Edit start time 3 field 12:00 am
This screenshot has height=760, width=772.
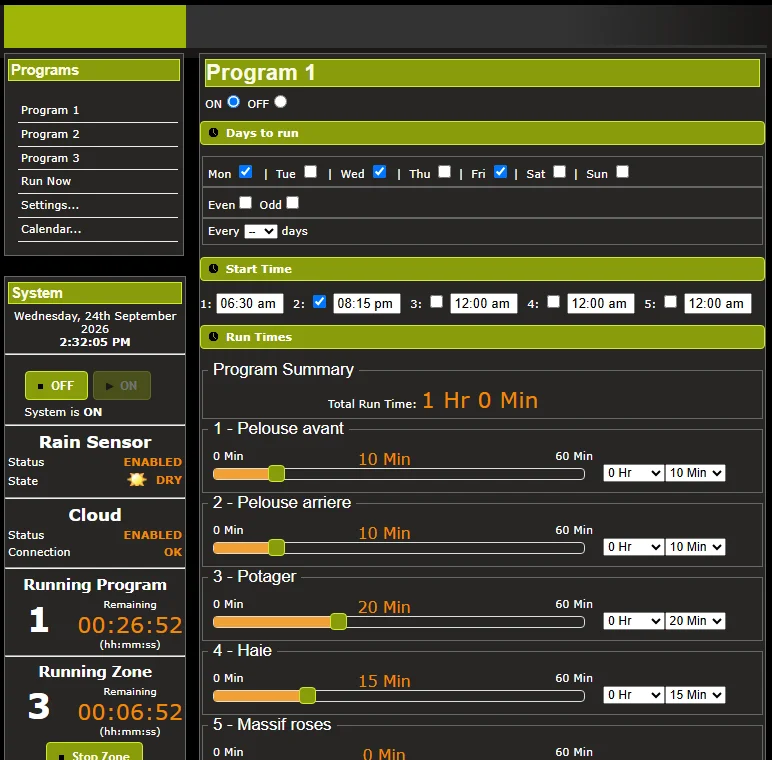[x=483, y=303]
